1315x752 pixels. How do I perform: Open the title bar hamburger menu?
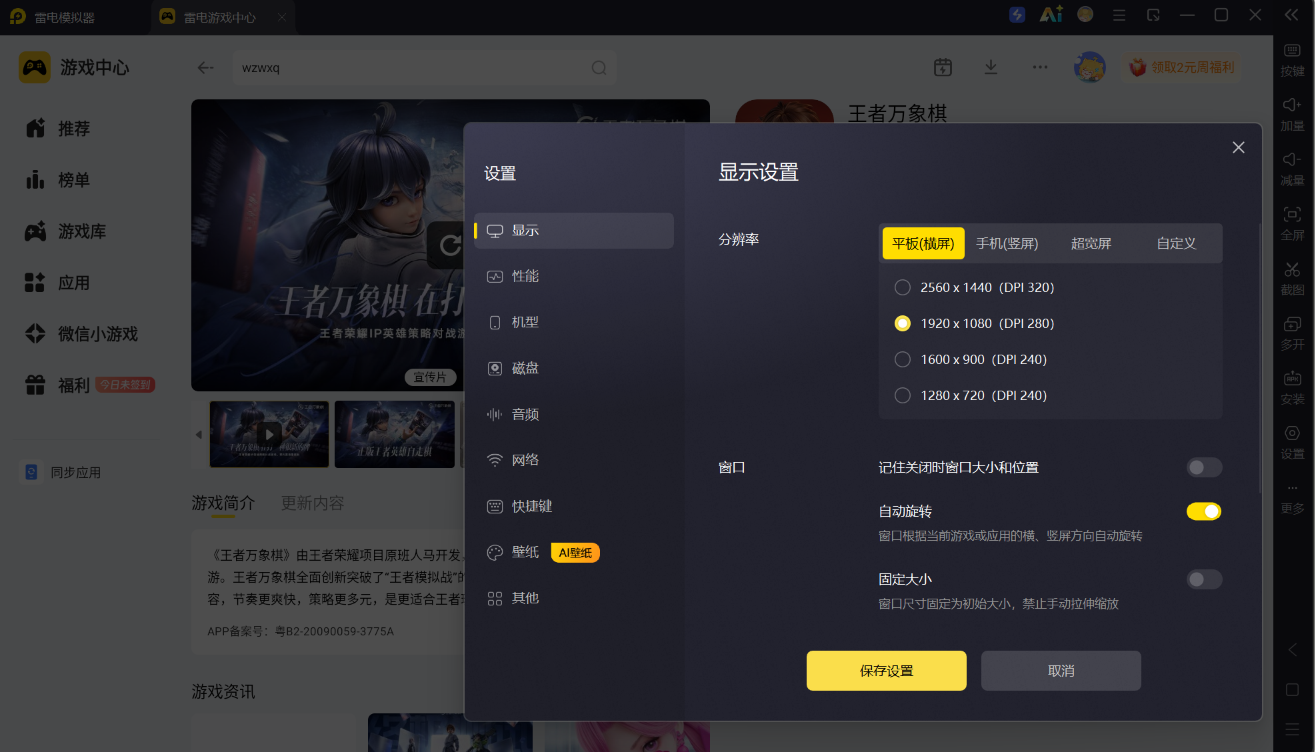1120,15
